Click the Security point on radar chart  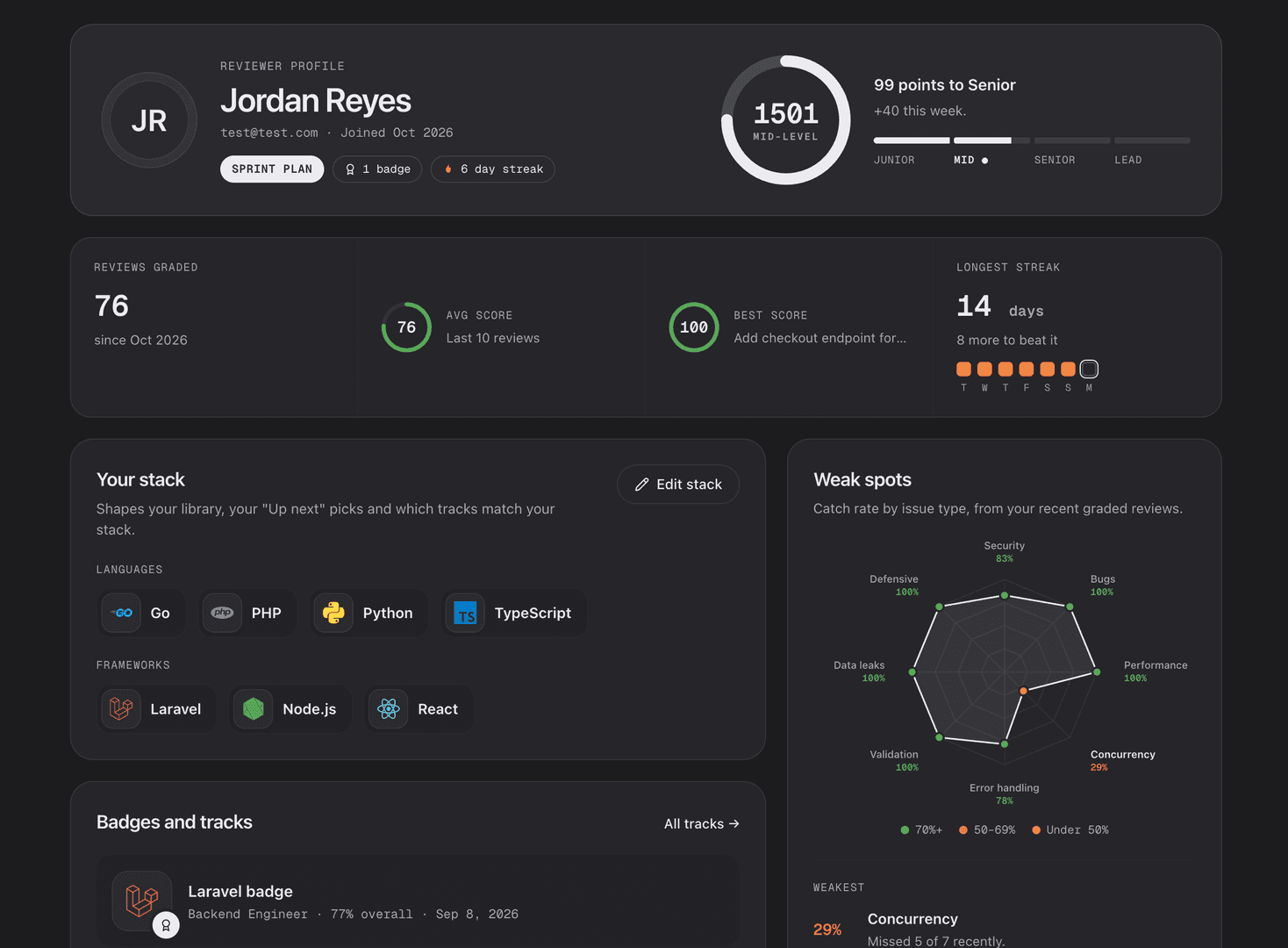(1005, 596)
